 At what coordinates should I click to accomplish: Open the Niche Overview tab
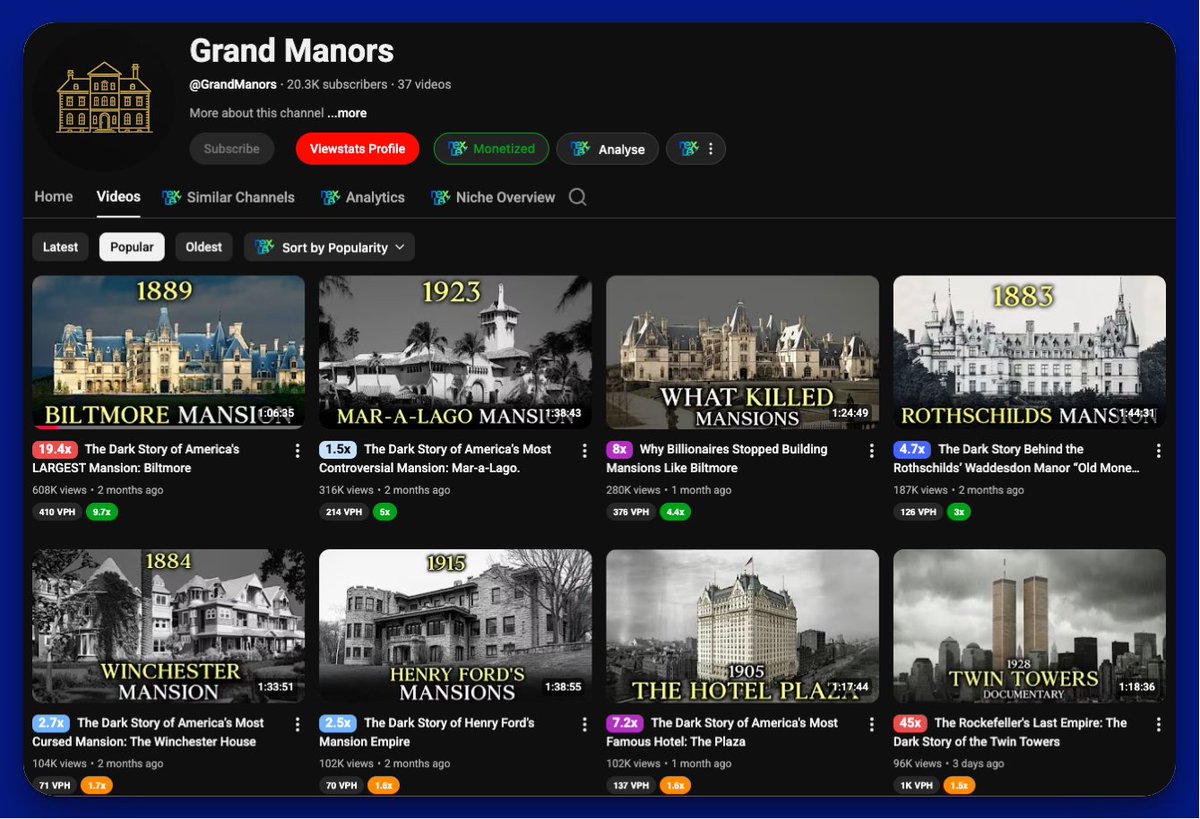[x=493, y=198]
